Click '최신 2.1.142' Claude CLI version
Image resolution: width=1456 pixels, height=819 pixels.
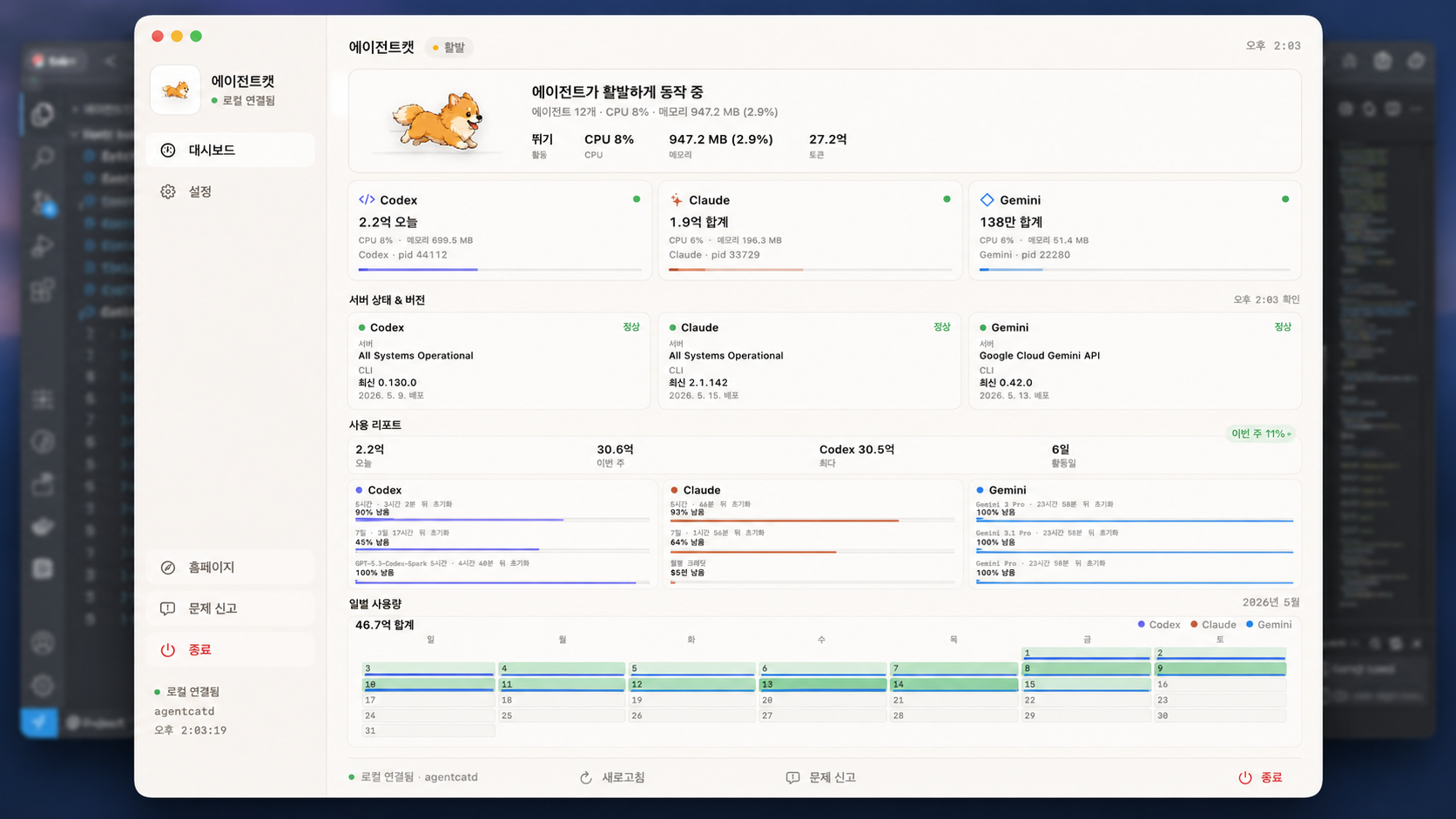coord(698,382)
